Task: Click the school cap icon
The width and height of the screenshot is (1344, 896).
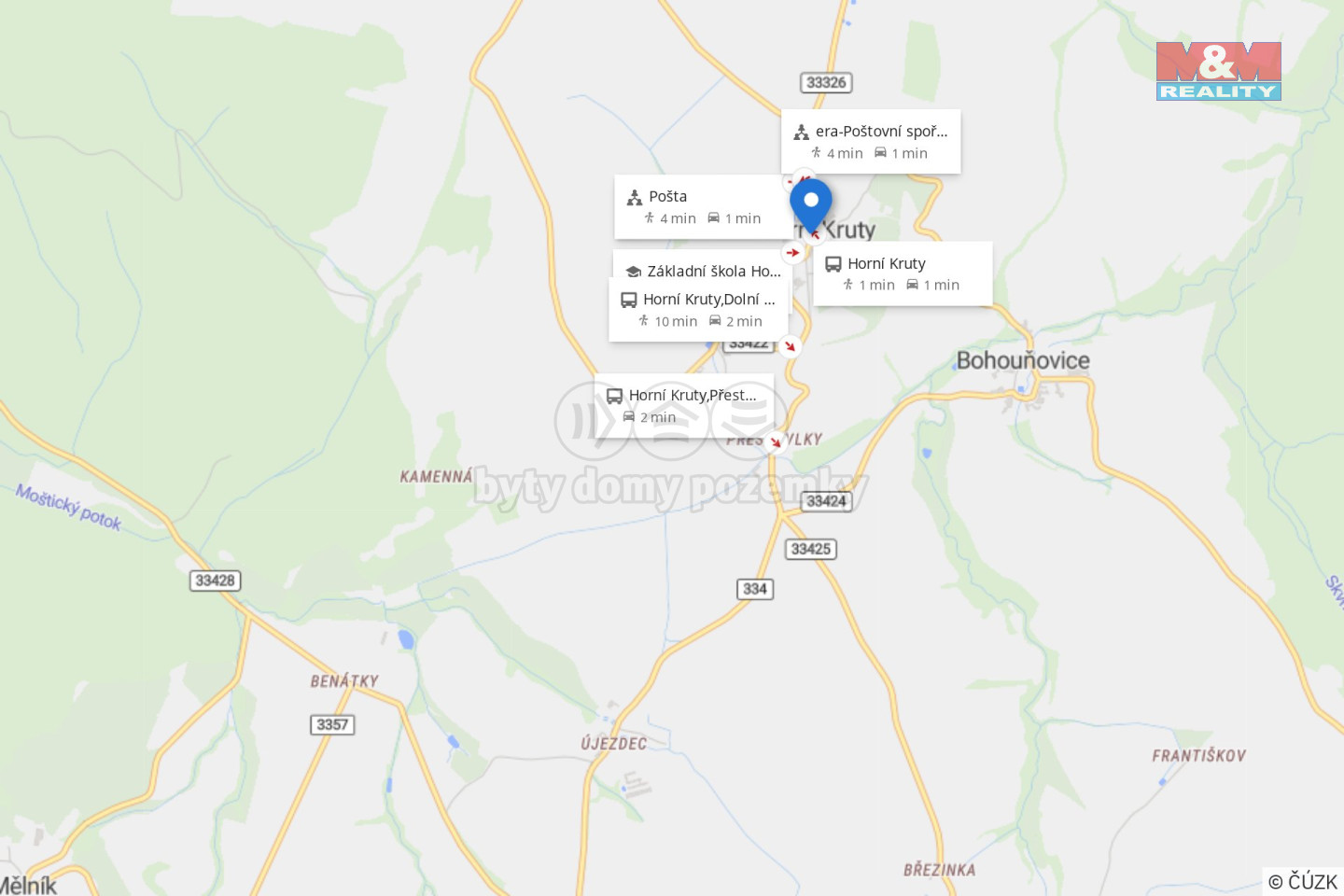Action: coord(633,272)
